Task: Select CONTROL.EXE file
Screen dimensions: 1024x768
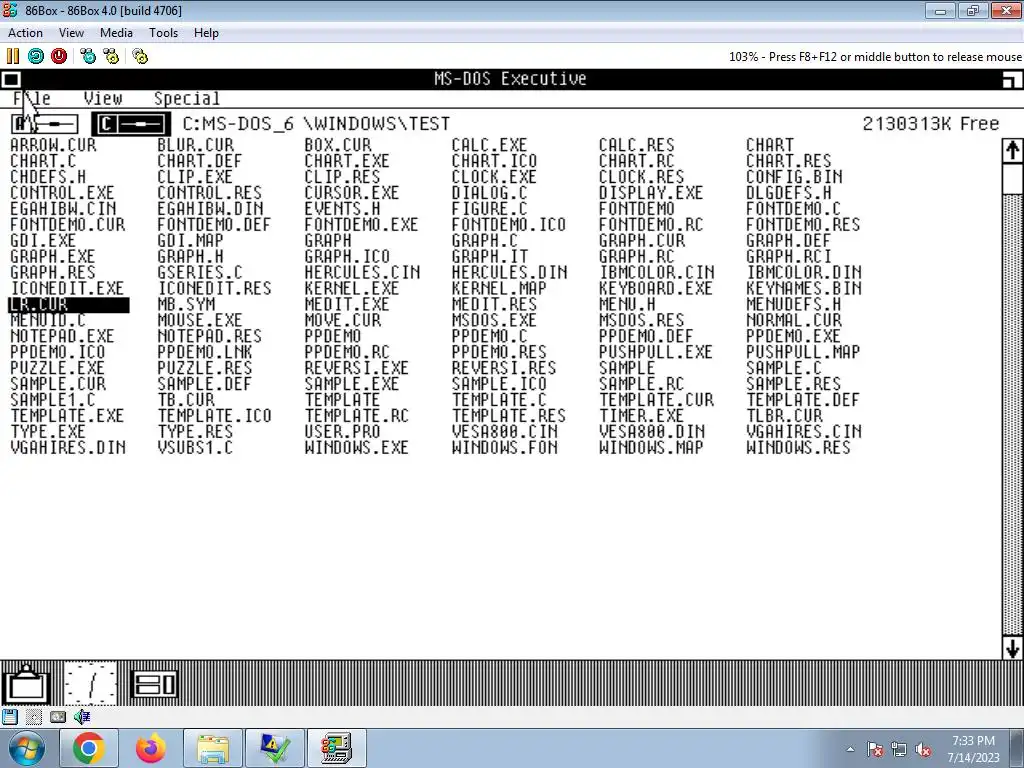Action: (62, 193)
